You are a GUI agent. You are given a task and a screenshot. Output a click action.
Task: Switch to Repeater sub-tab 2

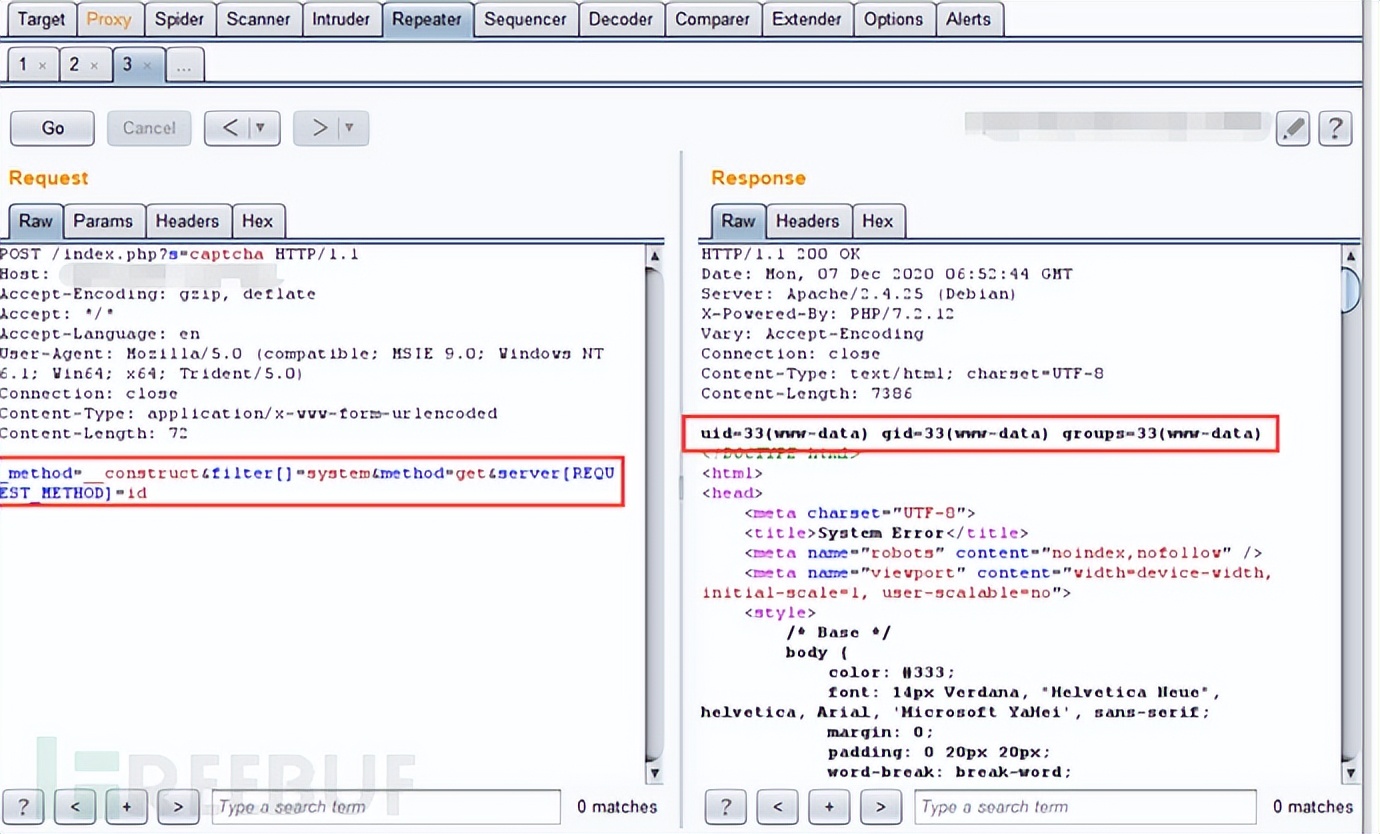point(74,65)
